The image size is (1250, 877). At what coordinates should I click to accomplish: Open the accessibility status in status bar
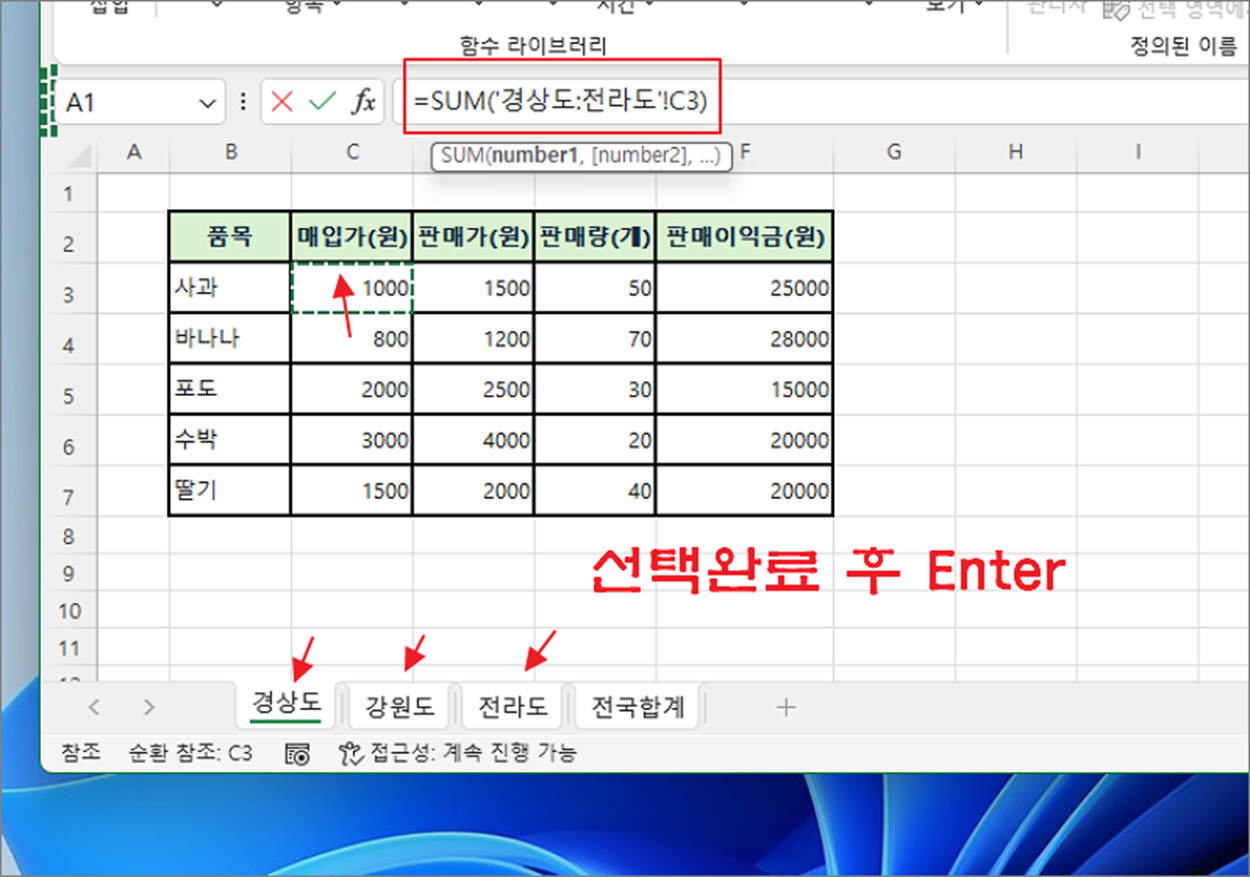click(x=458, y=754)
